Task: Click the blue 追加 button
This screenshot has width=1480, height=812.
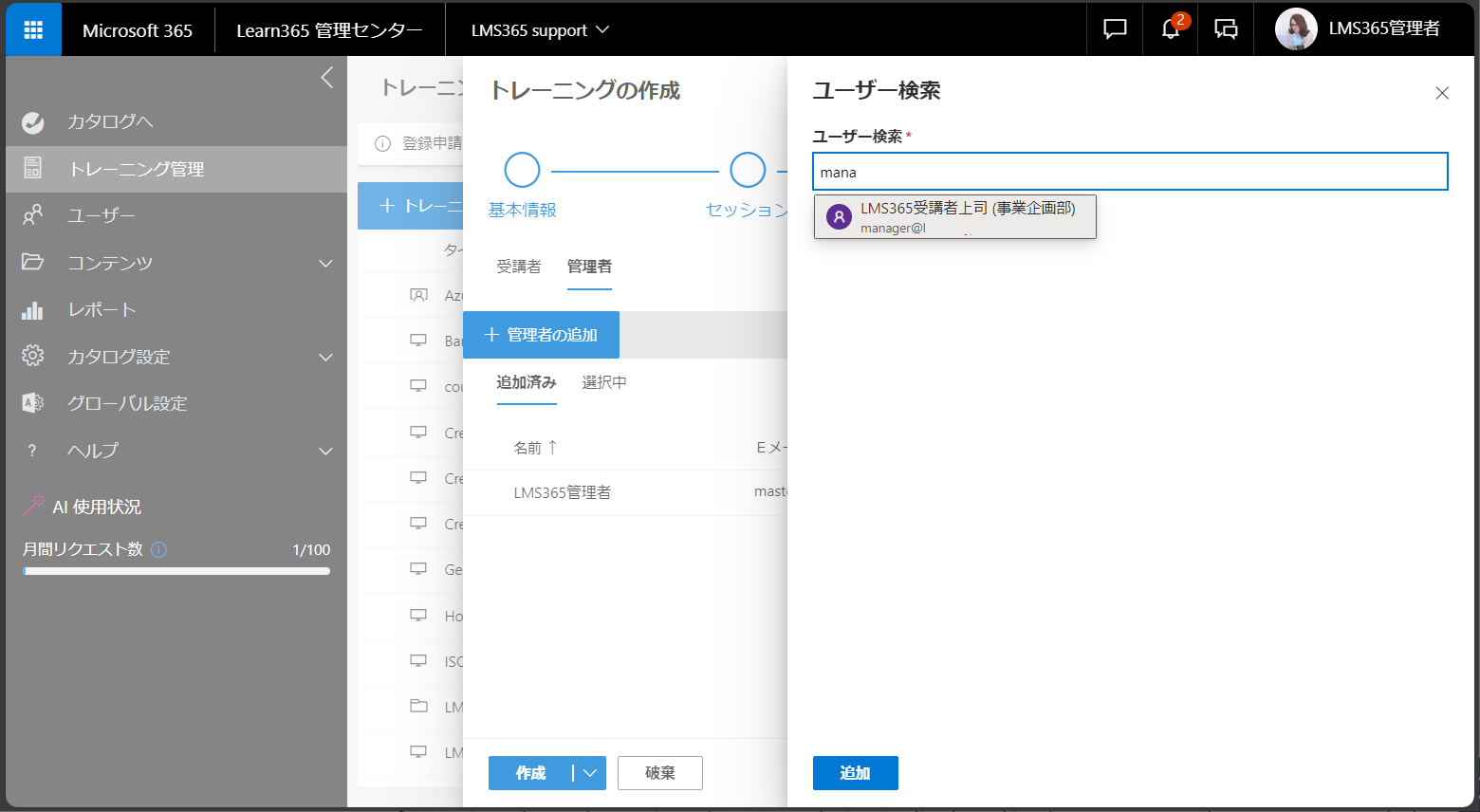Action: [856, 773]
